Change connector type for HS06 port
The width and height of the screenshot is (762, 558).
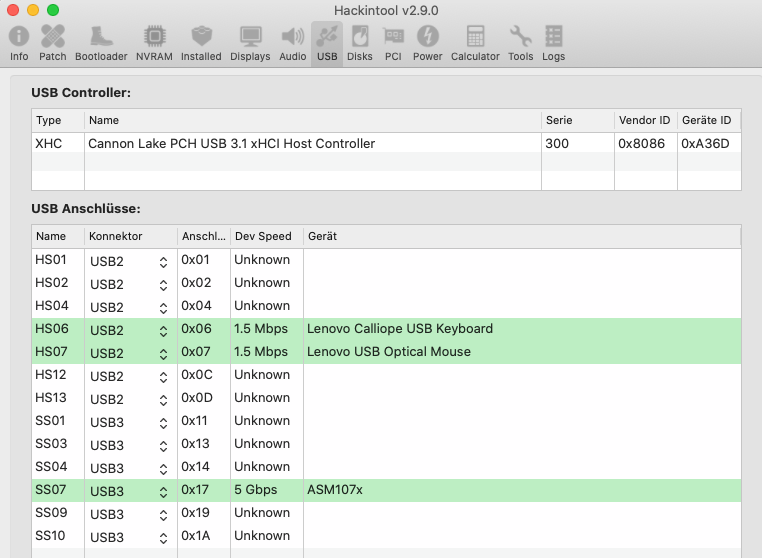point(163,330)
